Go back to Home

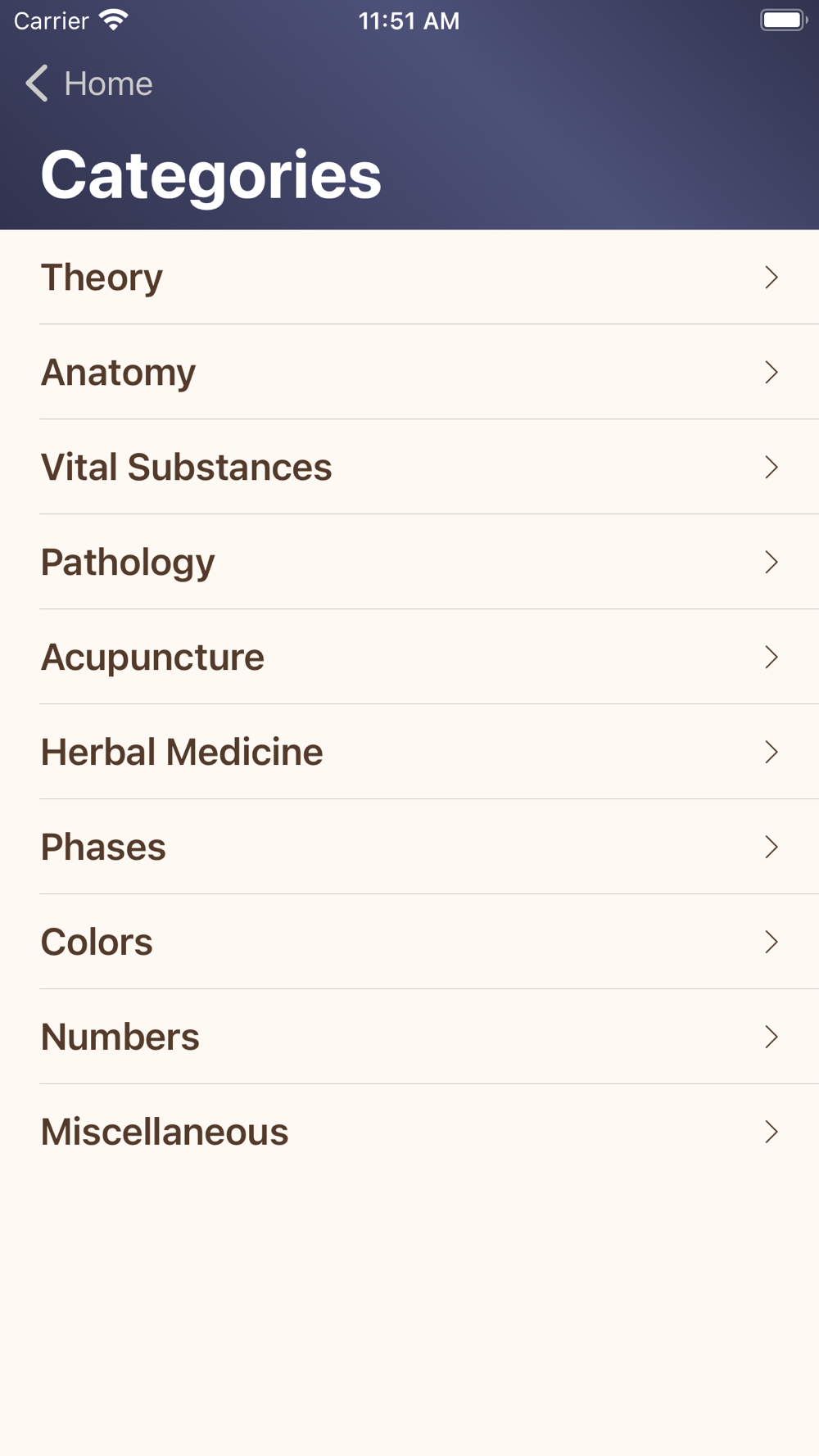click(89, 84)
